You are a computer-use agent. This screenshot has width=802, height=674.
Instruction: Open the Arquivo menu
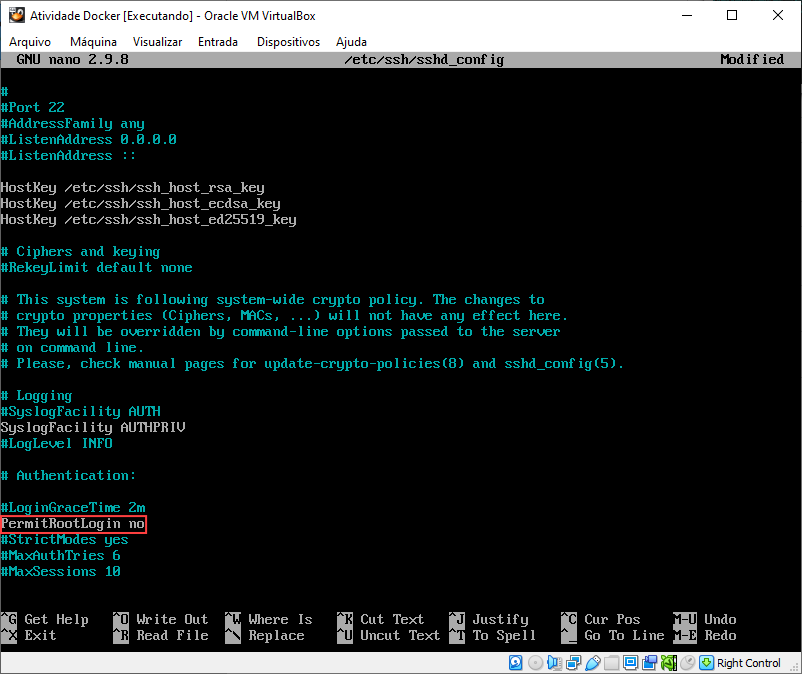click(x=30, y=42)
